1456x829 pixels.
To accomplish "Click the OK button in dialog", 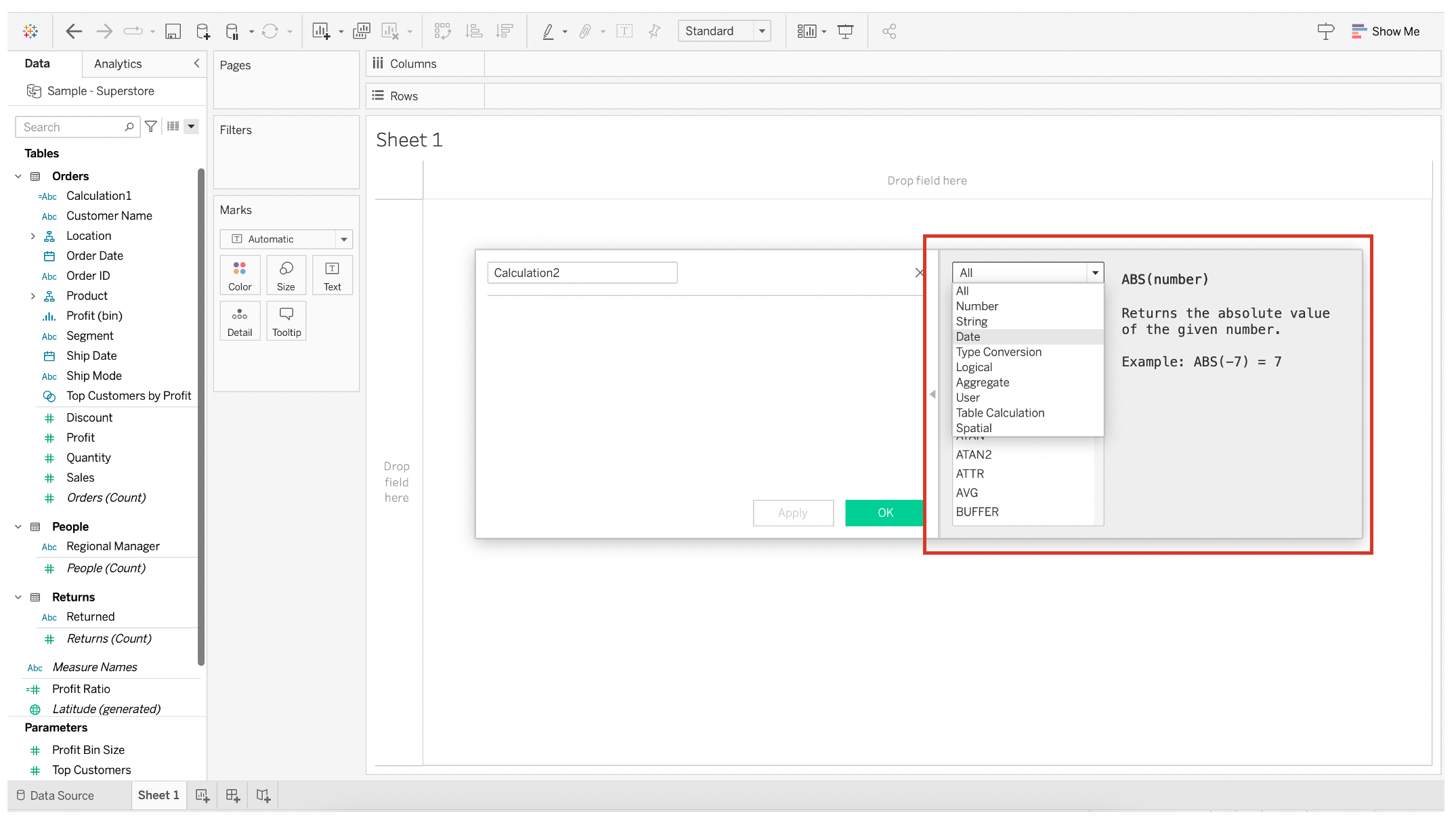I will pos(884,512).
